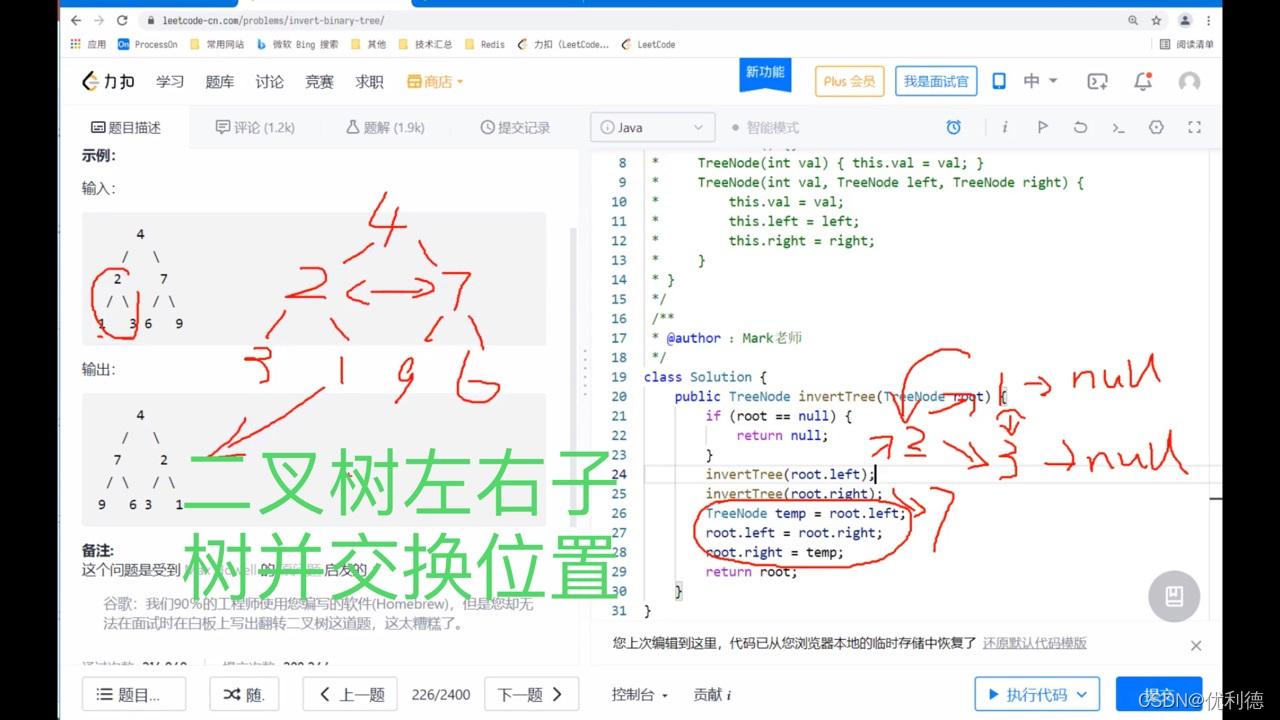1280x720 pixels.
Task: Open 技术汇总 bookmark folder
Action: pyautogui.click(x=425, y=44)
